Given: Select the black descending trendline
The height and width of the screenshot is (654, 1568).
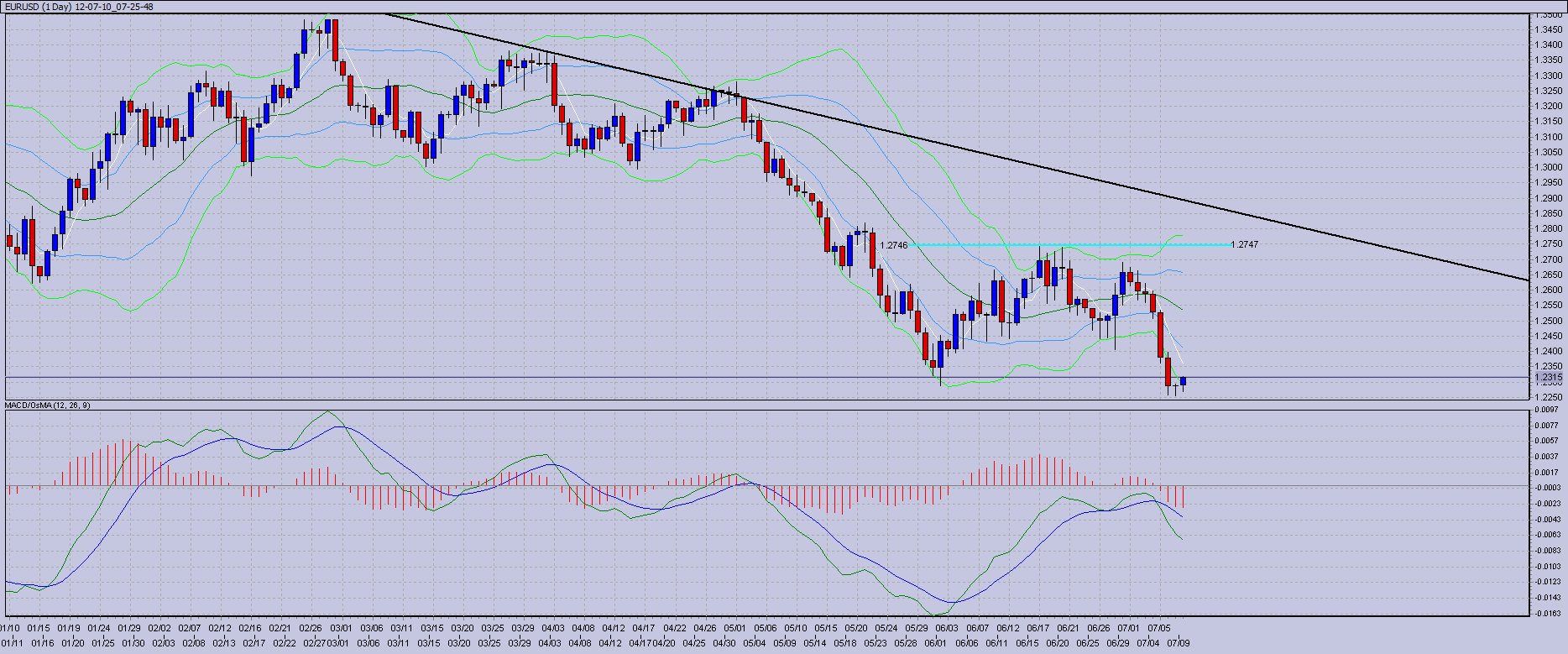Looking at the screenshot, I should (x=957, y=146).
